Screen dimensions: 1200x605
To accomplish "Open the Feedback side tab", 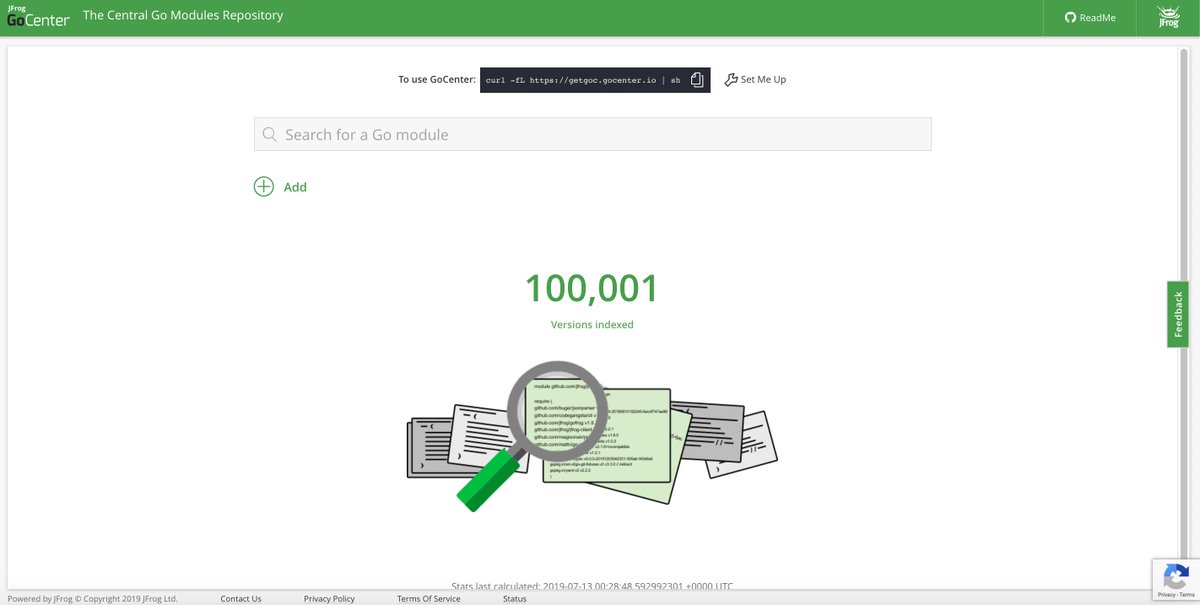I will tap(1178, 314).
